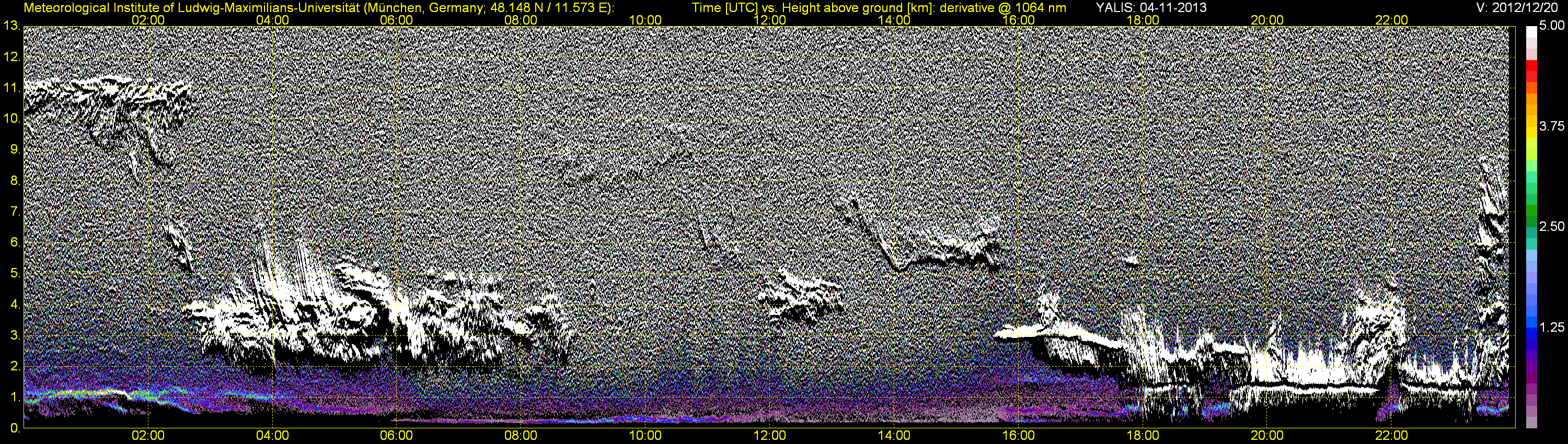Click the 10:00 label on the bottom time axis
This screenshot has width=1568, height=444.
(645, 436)
